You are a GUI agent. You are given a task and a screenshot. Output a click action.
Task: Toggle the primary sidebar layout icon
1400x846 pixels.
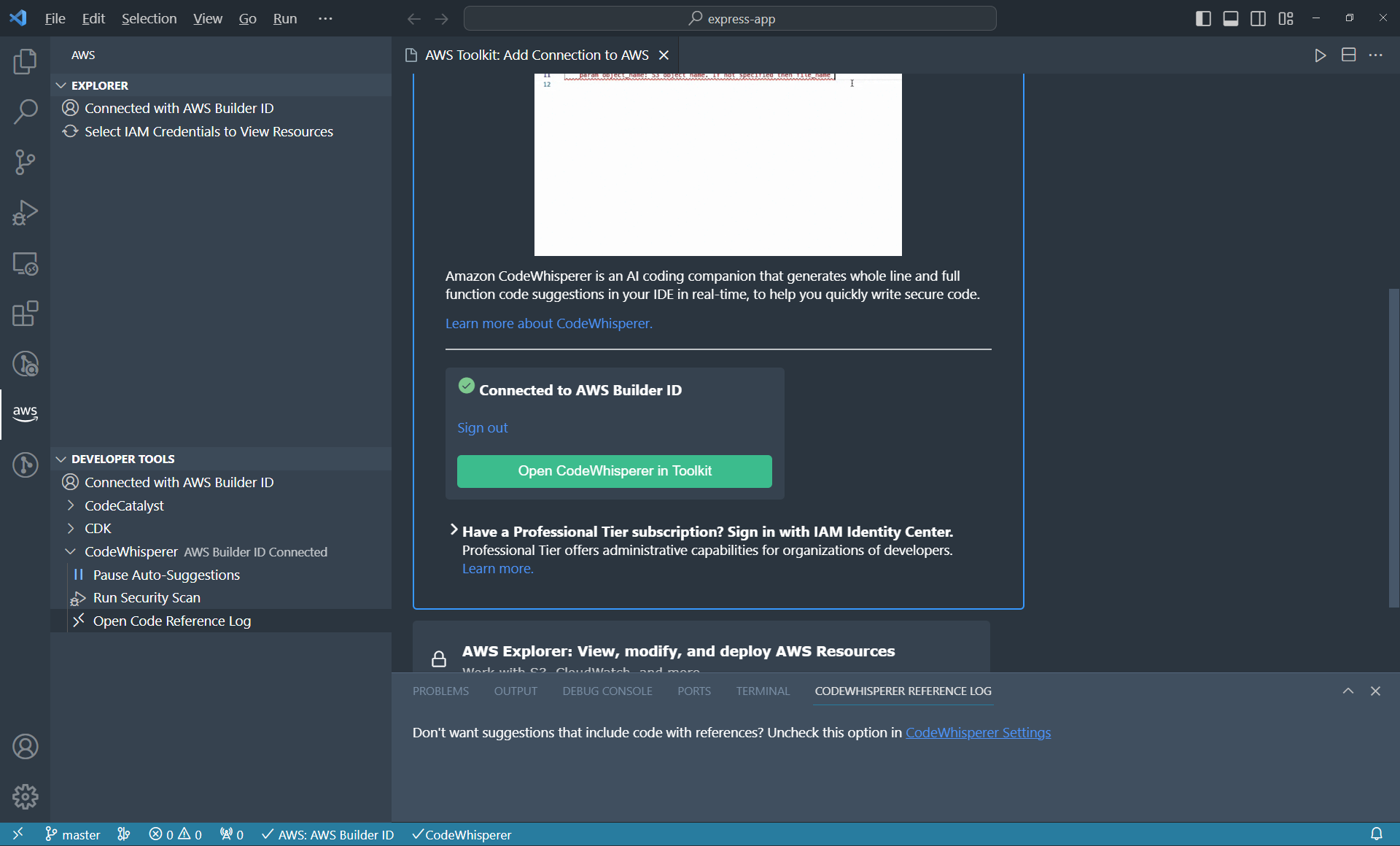click(x=1203, y=19)
